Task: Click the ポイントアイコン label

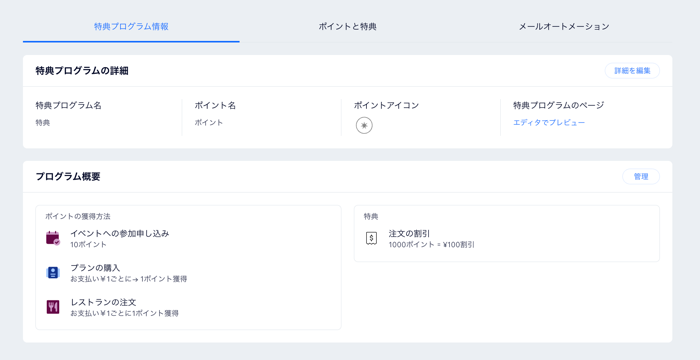Action: [387, 105]
